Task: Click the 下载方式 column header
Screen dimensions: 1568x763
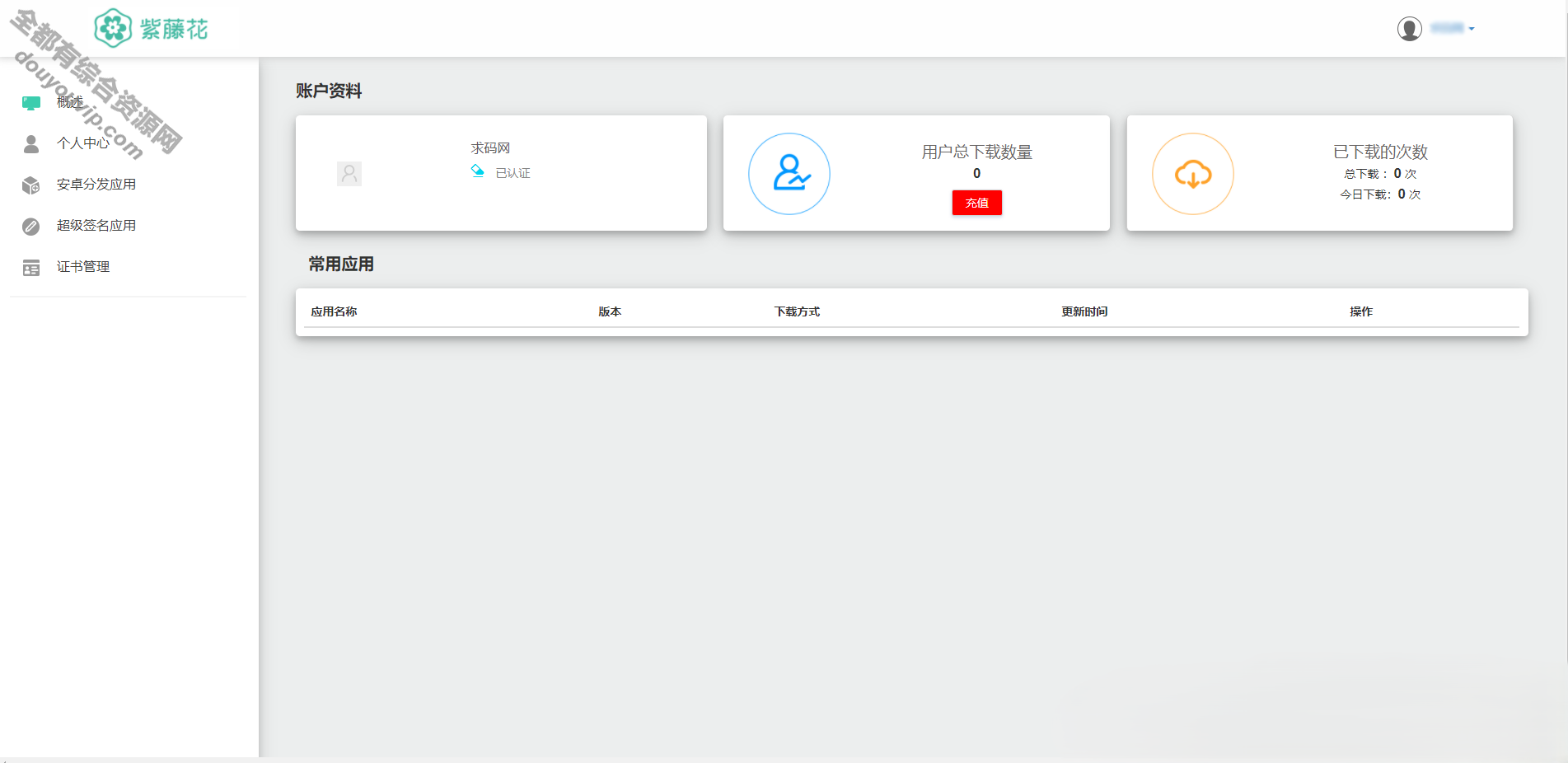Action: coord(797,311)
